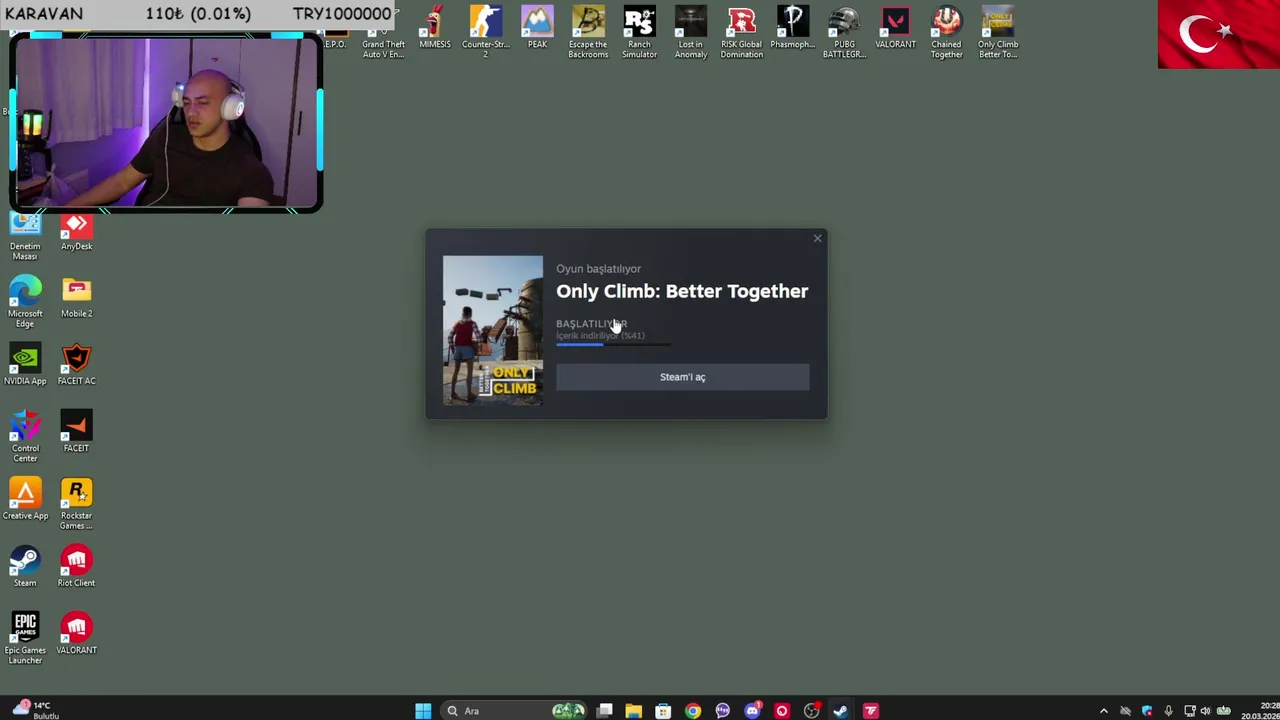Open Denetim Masası control panel icon

pyautogui.click(x=25, y=238)
